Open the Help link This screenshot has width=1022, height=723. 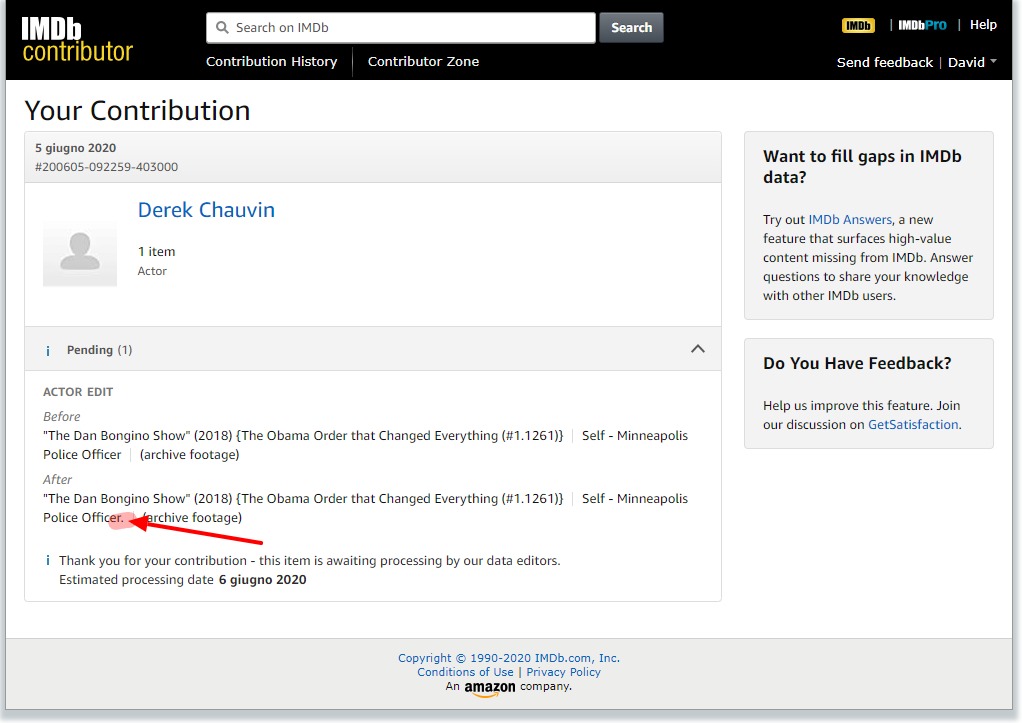click(983, 25)
